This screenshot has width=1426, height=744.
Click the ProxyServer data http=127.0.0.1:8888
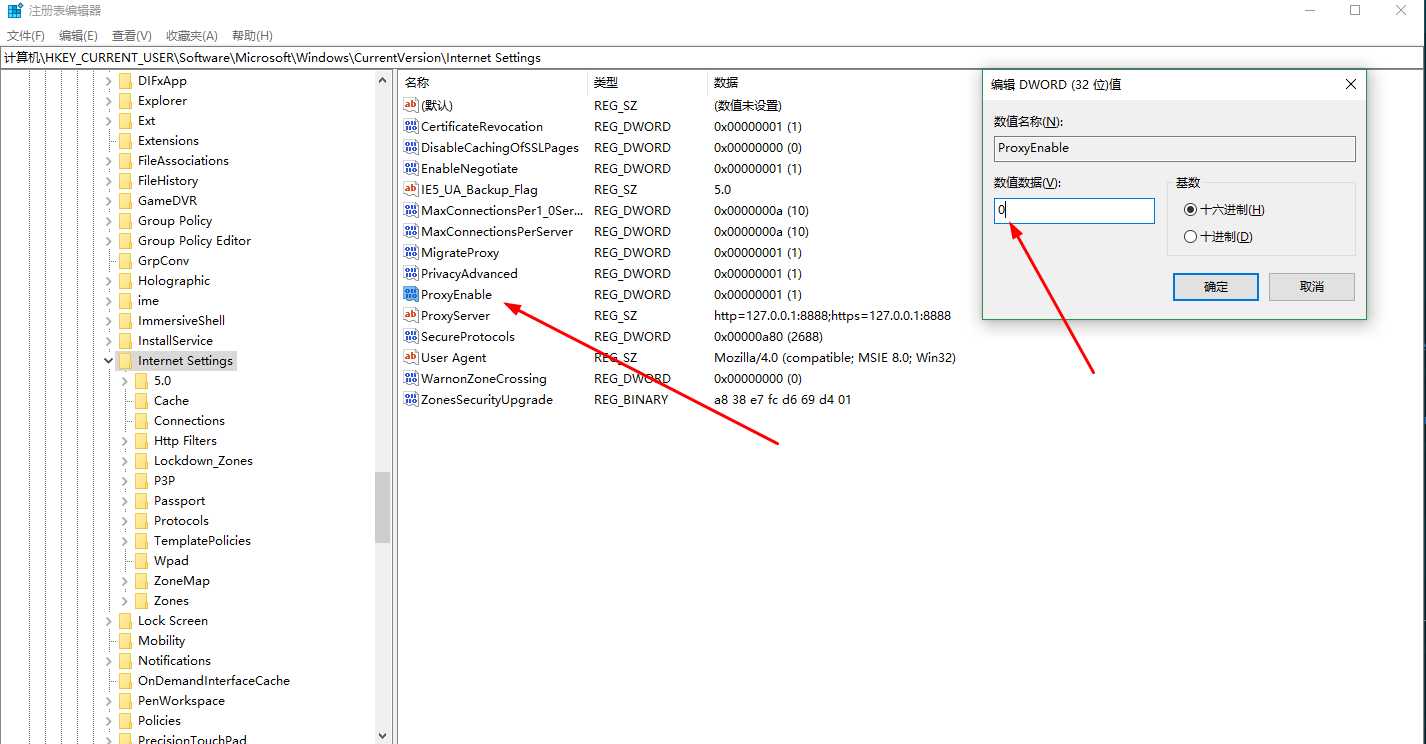[832, 315]
